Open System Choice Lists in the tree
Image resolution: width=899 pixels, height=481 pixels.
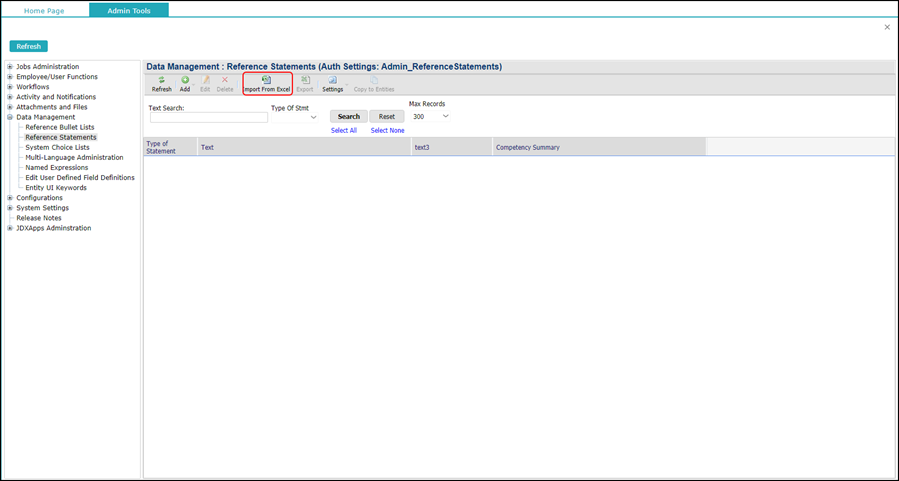[57, 147]
